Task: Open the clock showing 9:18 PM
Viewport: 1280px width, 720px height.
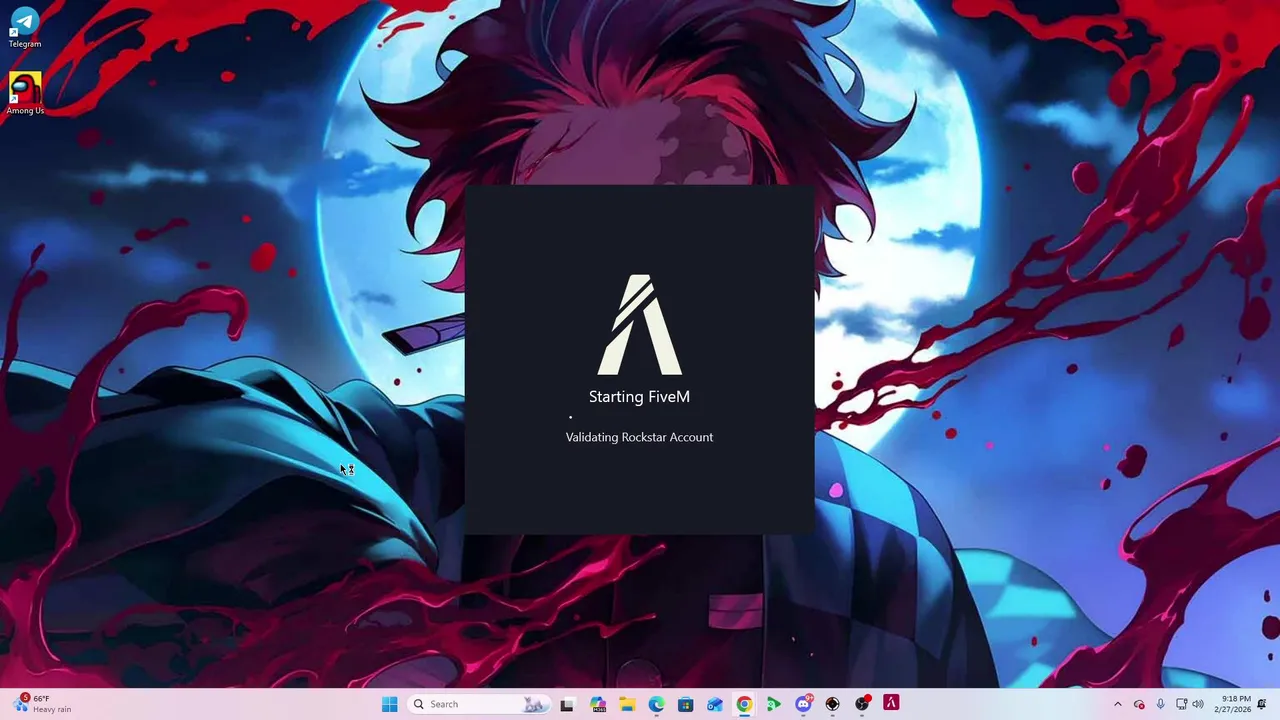Action: pos(1234,704)
